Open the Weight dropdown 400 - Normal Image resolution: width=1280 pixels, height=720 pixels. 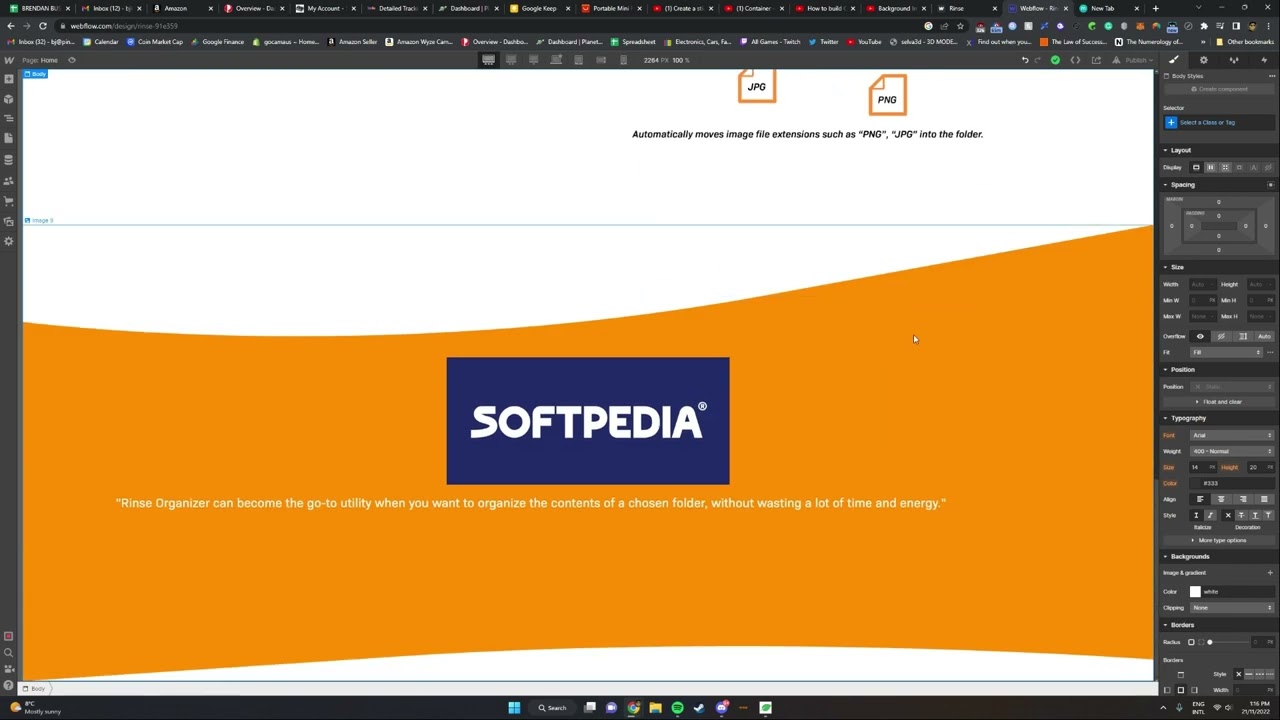[1232, 451]
